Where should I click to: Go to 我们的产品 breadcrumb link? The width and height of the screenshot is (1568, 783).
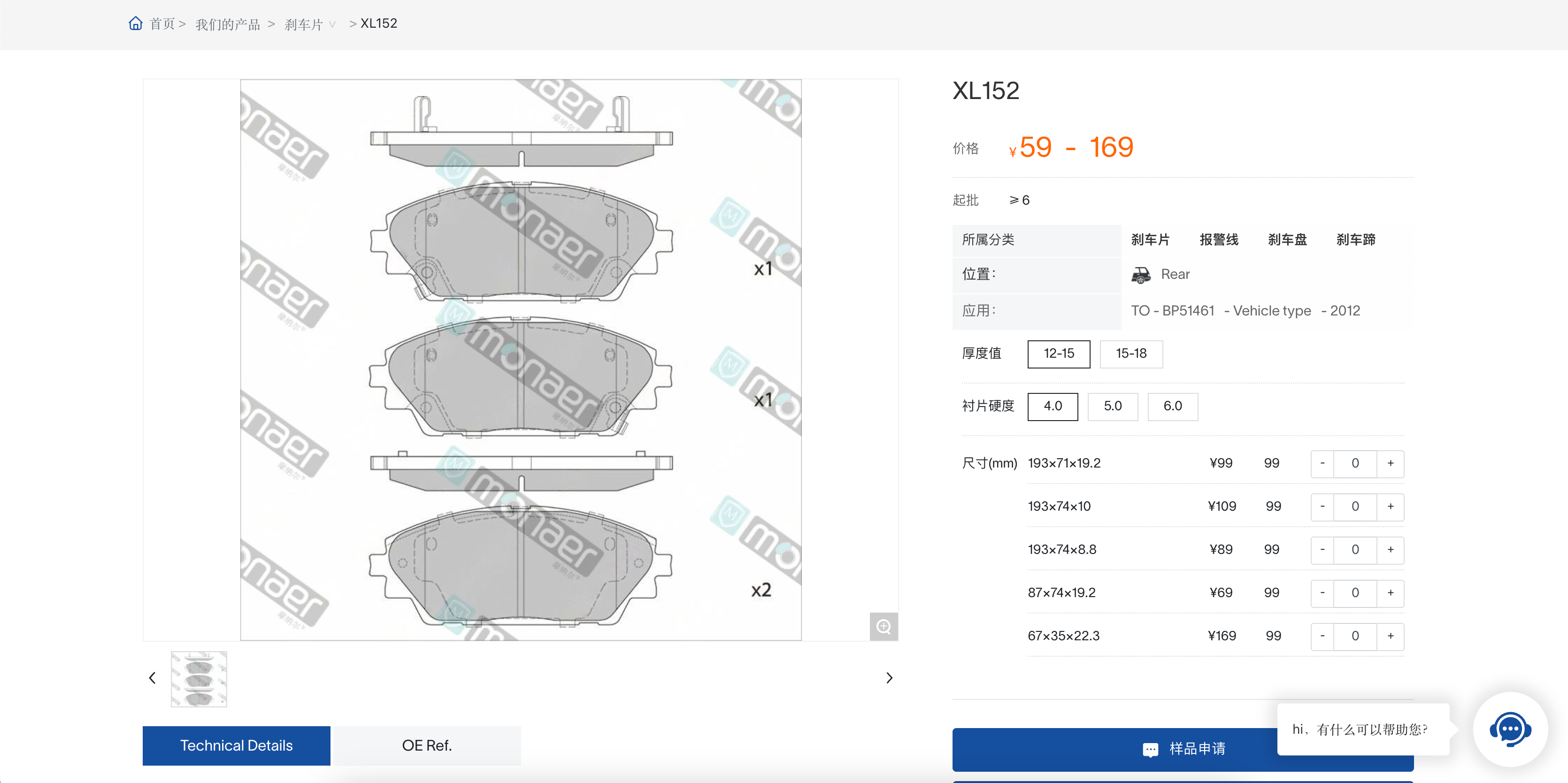[x=228, y=24]
